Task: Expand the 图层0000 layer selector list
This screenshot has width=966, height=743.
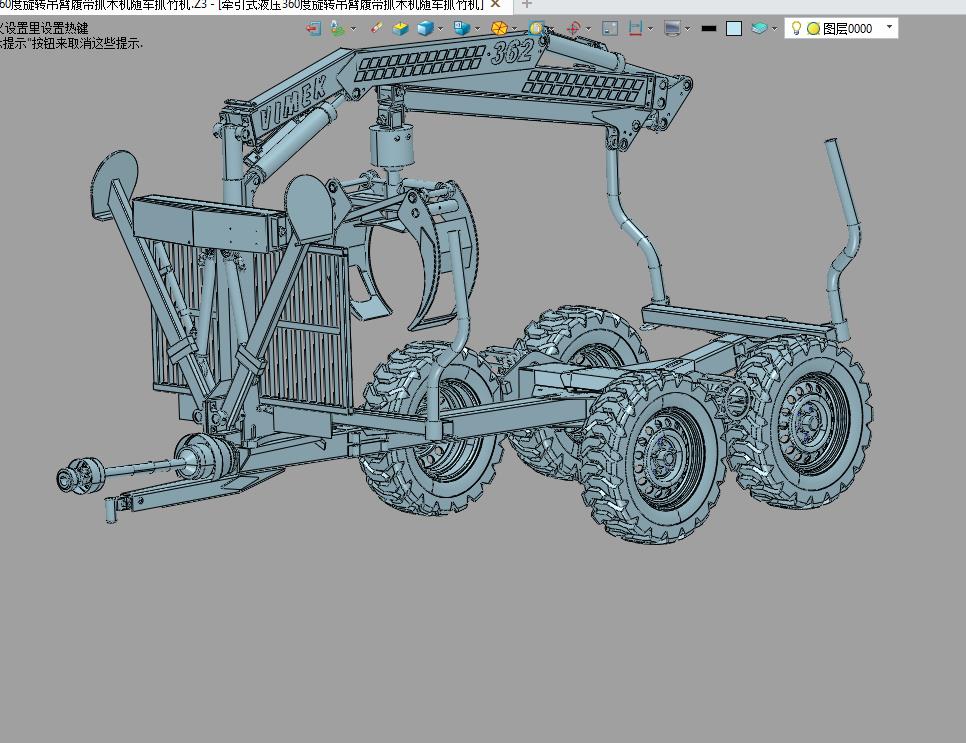Action: tap(889, 27)
